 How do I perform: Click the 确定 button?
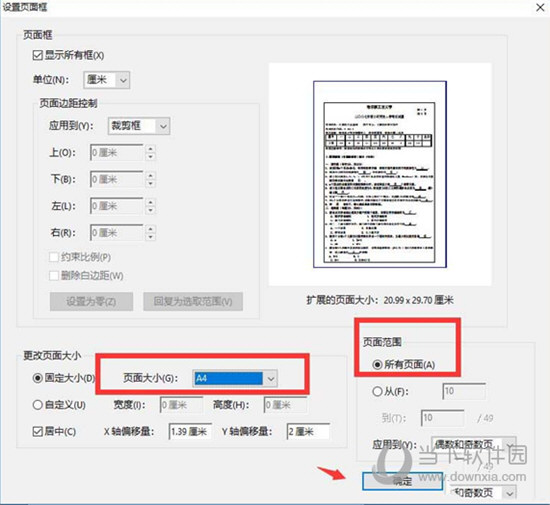click(402, 481)
